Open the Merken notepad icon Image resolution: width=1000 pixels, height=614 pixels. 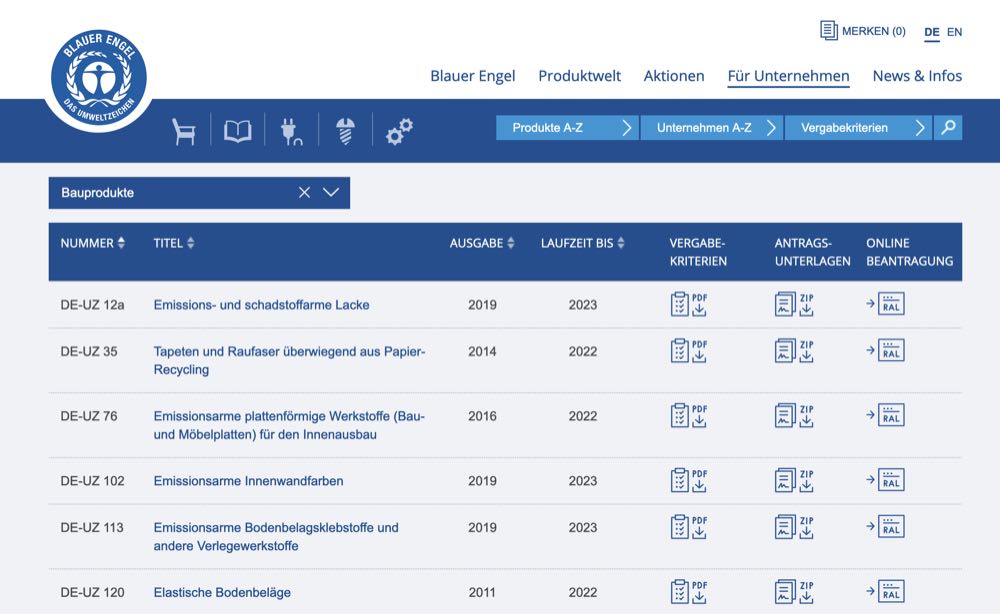click(828, 31)
